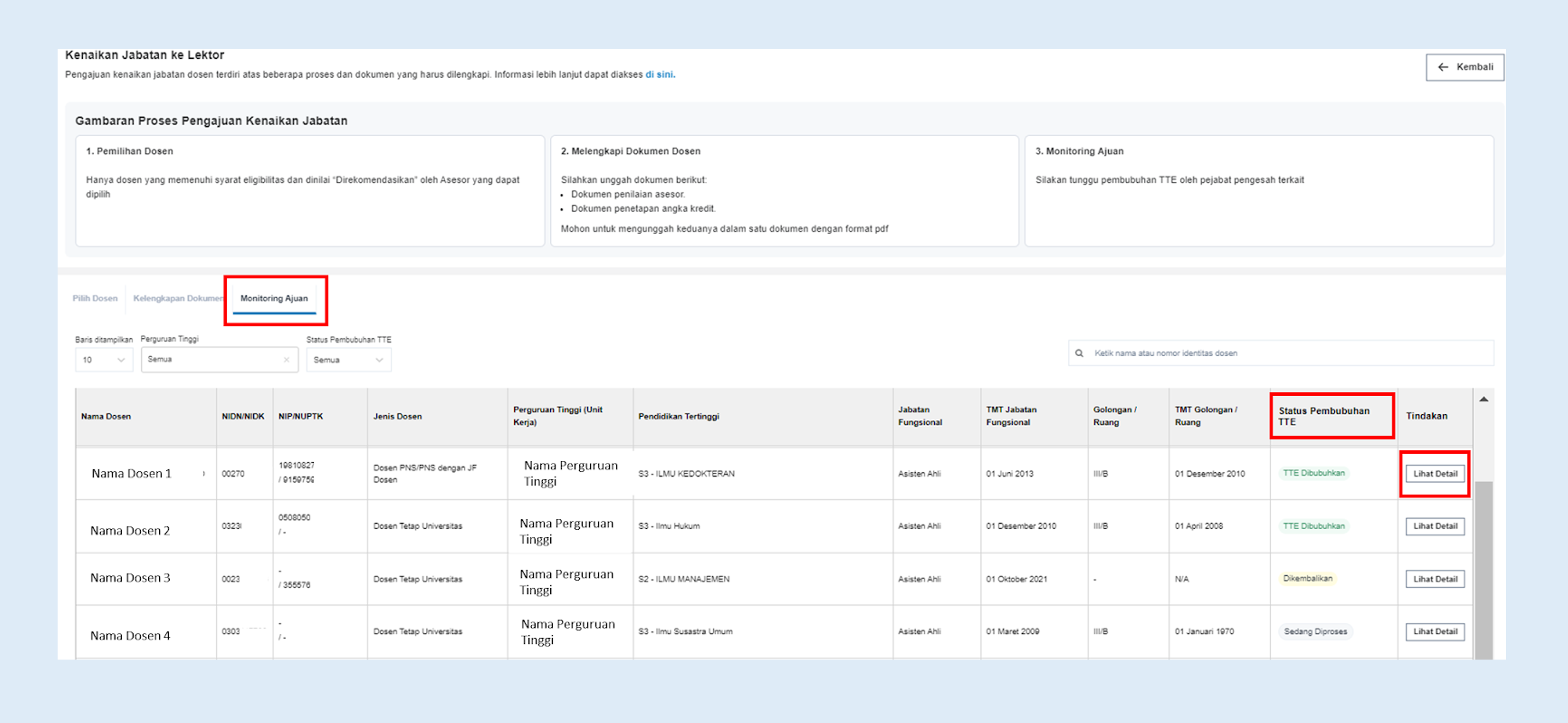This screenshot has width=1568, height=723.
Task: Click the S3 - ILMU KEDOKTERAN cell
Action: tap(763, 474)
